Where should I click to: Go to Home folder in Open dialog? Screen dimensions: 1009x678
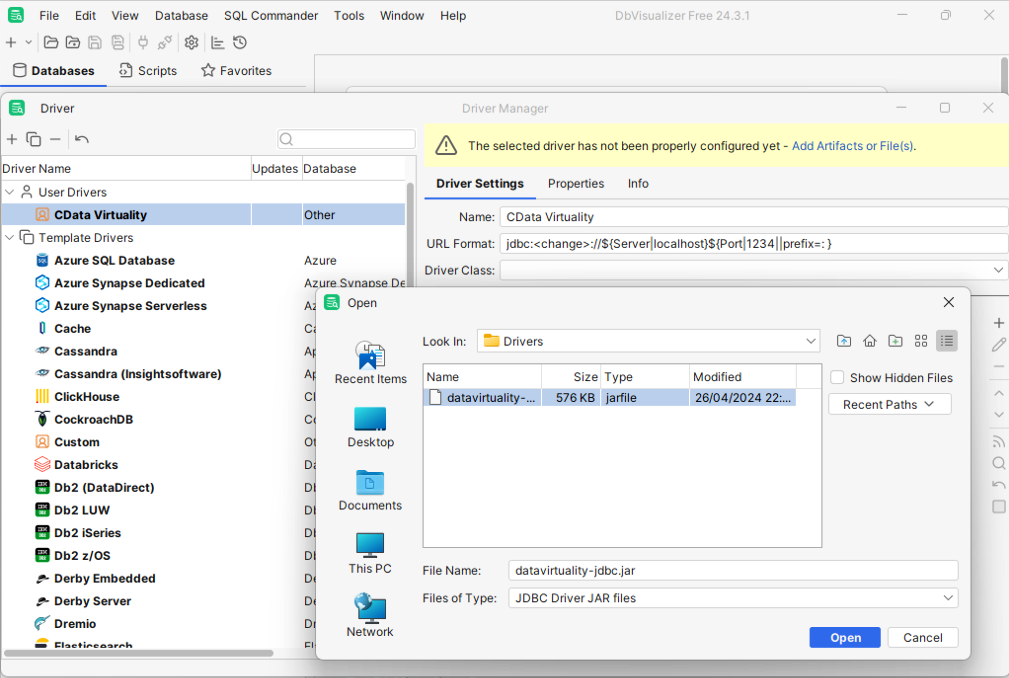[x=870, y=341]
